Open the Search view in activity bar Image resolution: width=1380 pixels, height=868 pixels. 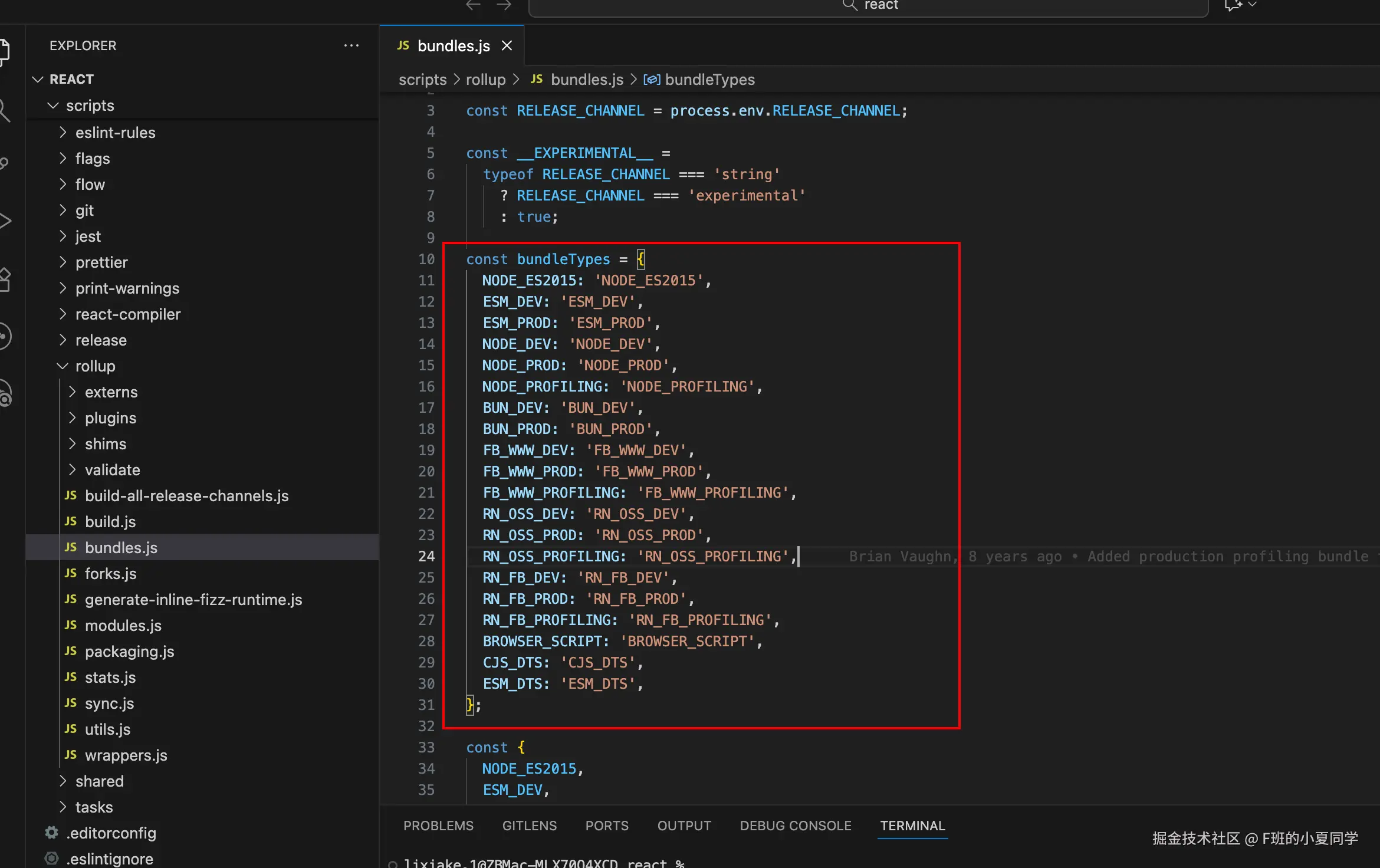5,110
